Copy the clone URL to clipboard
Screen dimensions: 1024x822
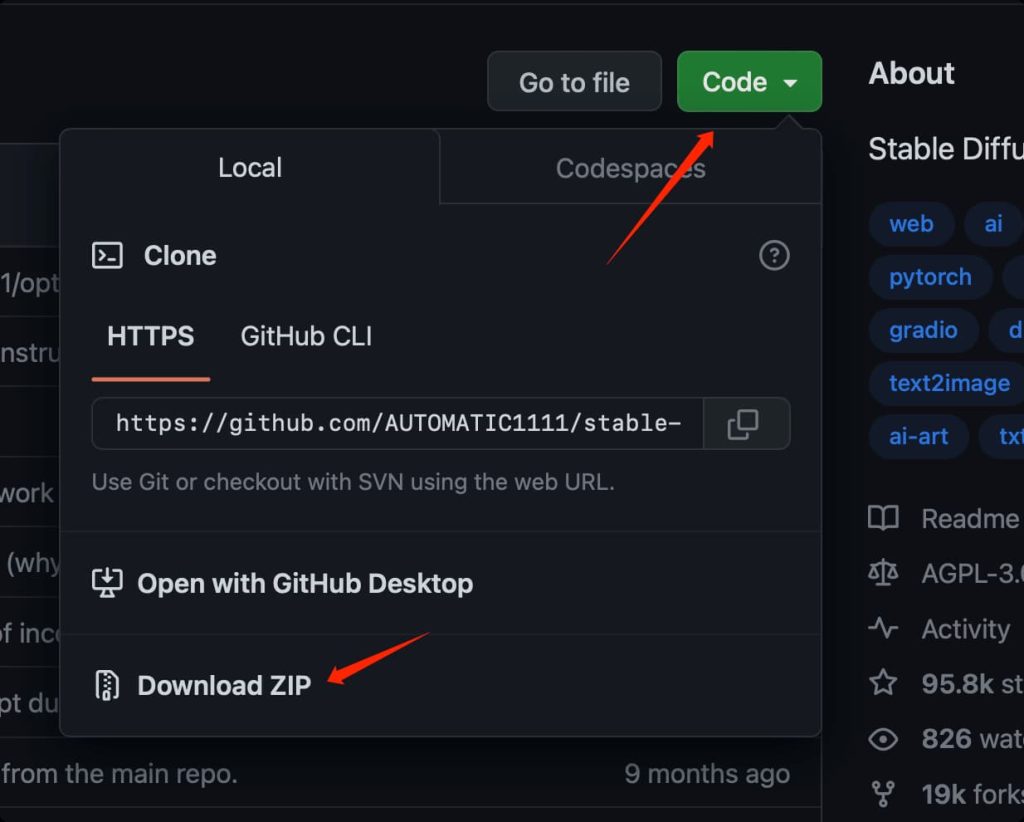(x=745, y=424)
